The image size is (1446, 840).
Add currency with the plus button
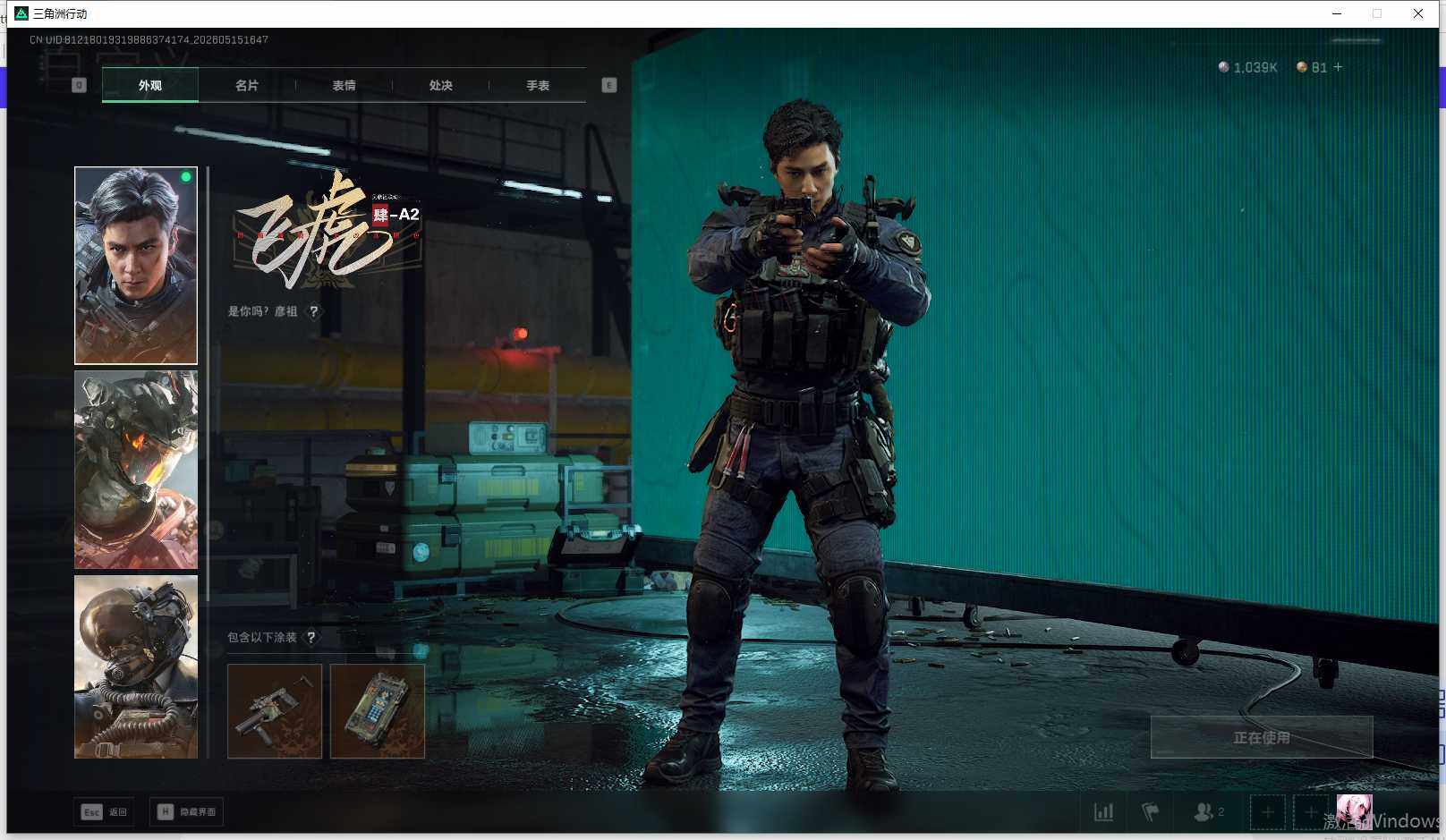coord(1338,67)
